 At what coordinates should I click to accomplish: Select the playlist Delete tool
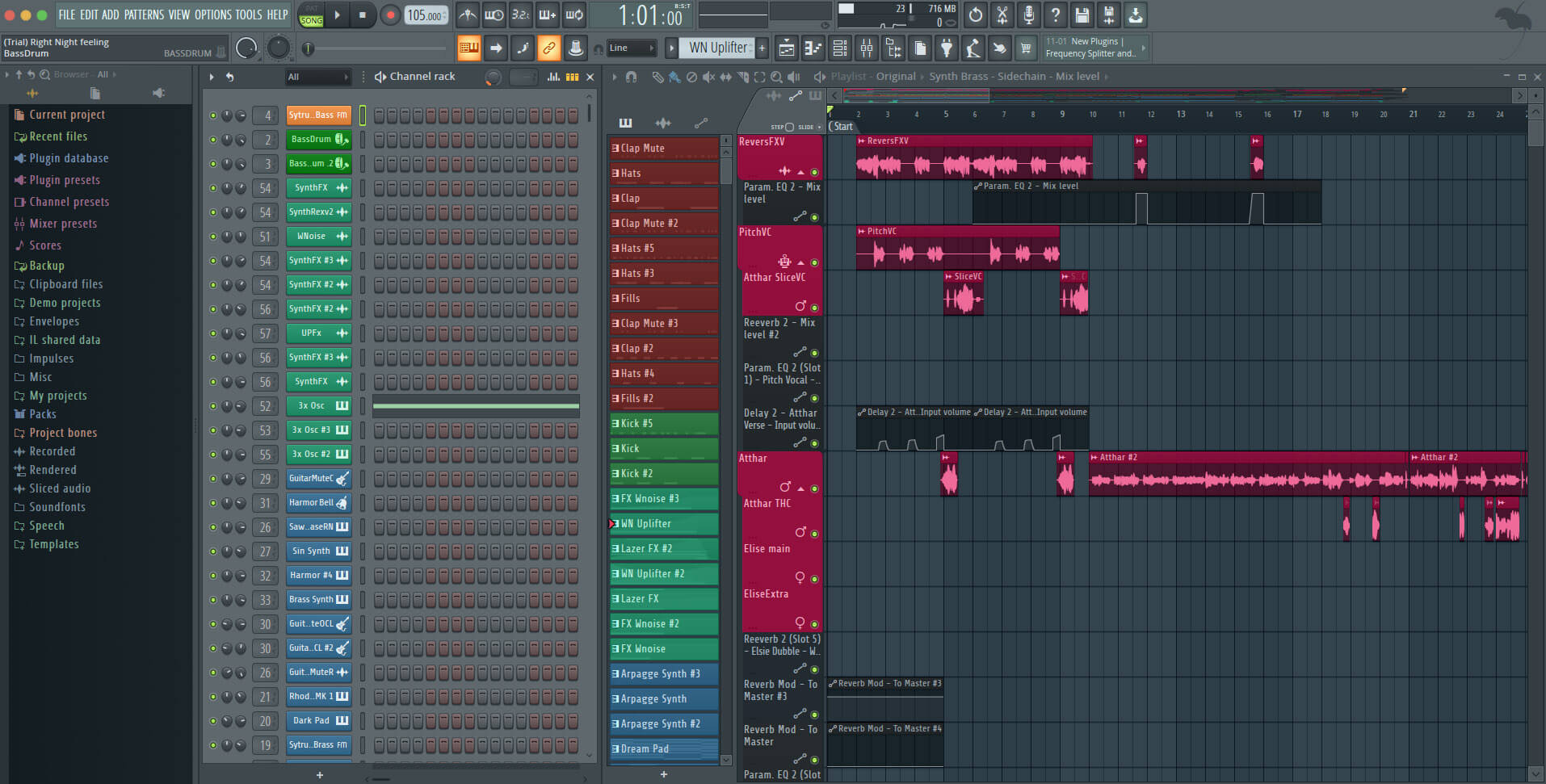691,77
